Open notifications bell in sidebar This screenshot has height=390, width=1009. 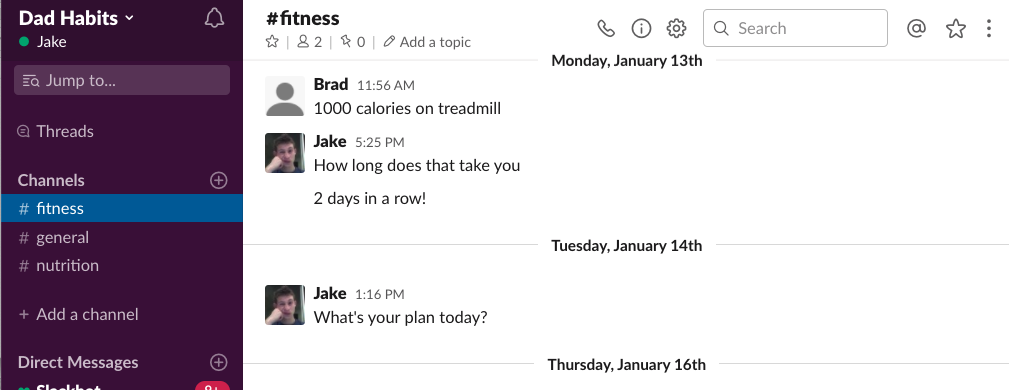click(x=214, y=18)
